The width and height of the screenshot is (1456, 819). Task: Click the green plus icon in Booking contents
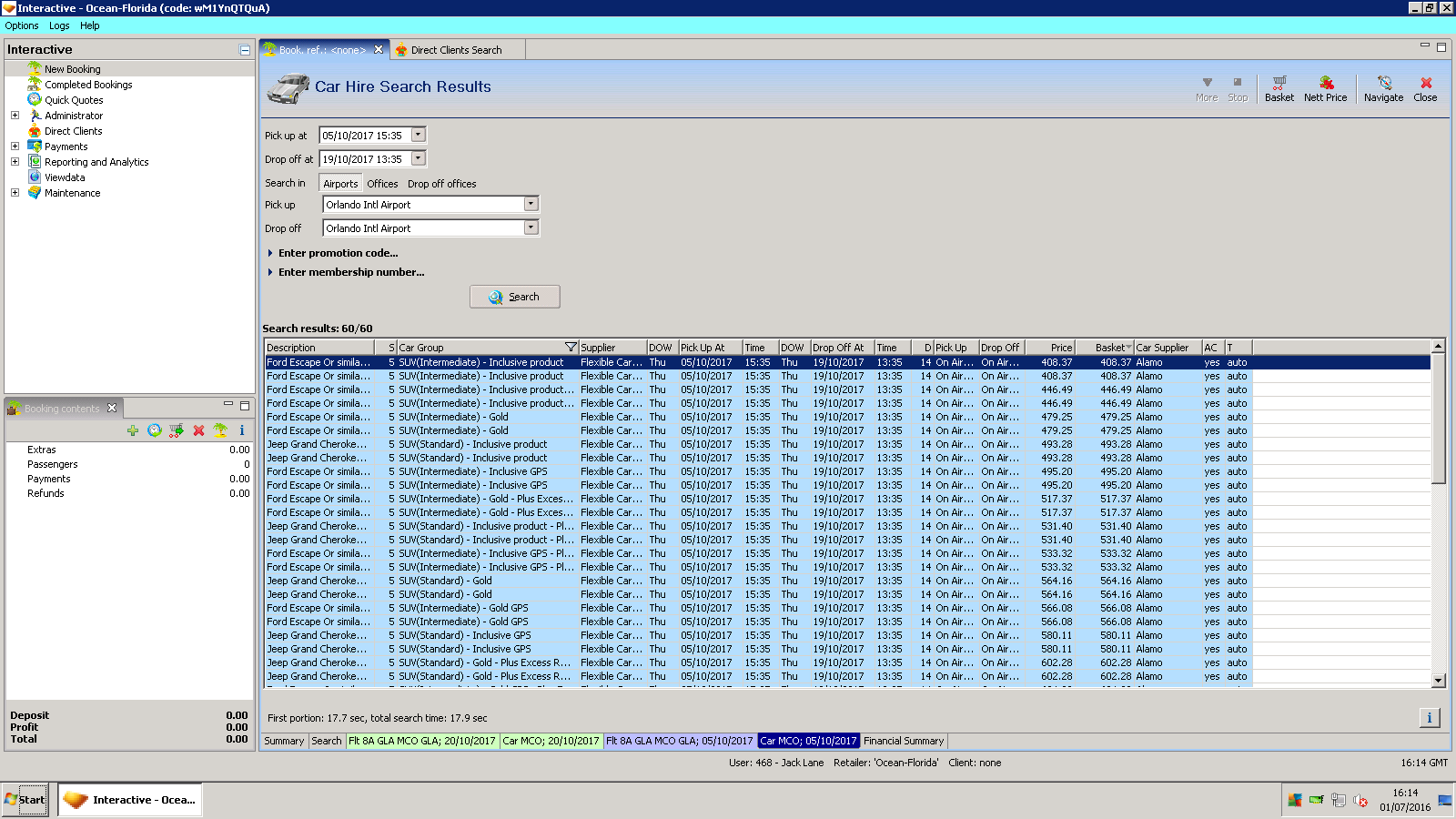pos(133,430)
